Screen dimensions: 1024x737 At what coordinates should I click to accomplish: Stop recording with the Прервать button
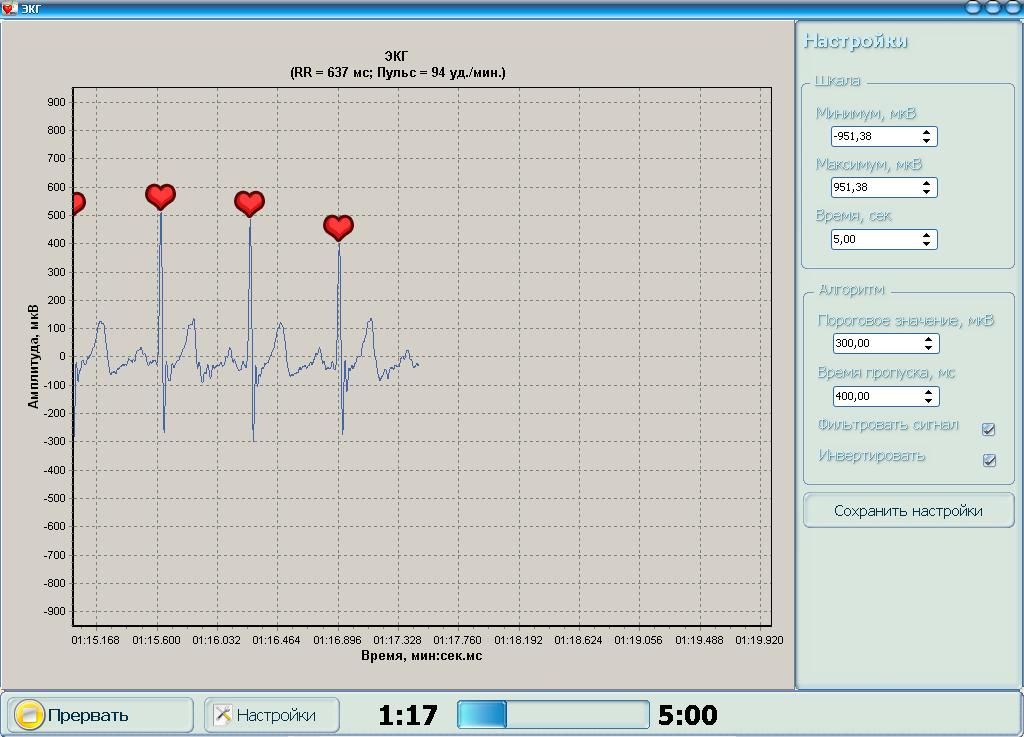(101, 715)
